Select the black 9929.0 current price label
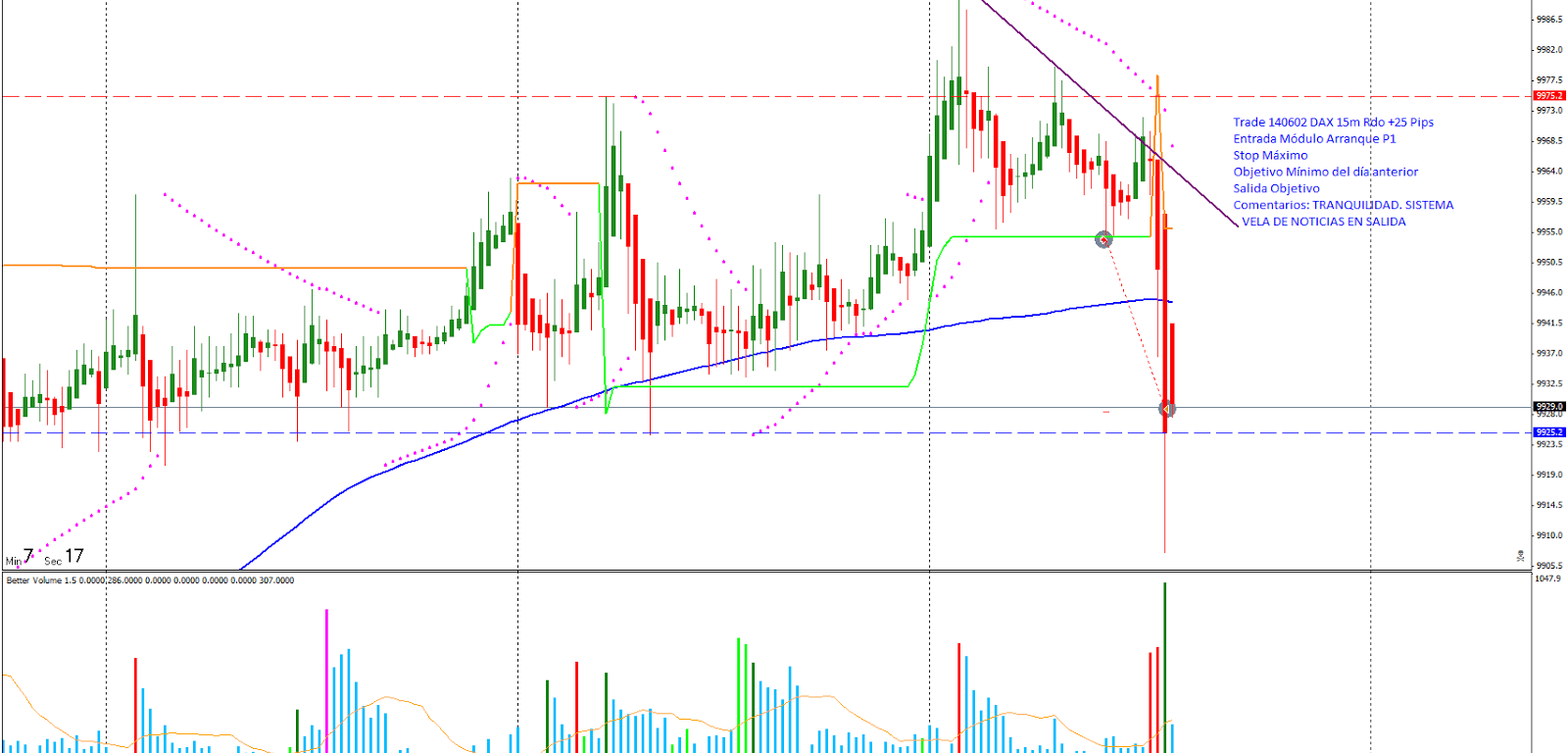The width and height of the screenshot is (1568, 753). (x=1548, y=407)
